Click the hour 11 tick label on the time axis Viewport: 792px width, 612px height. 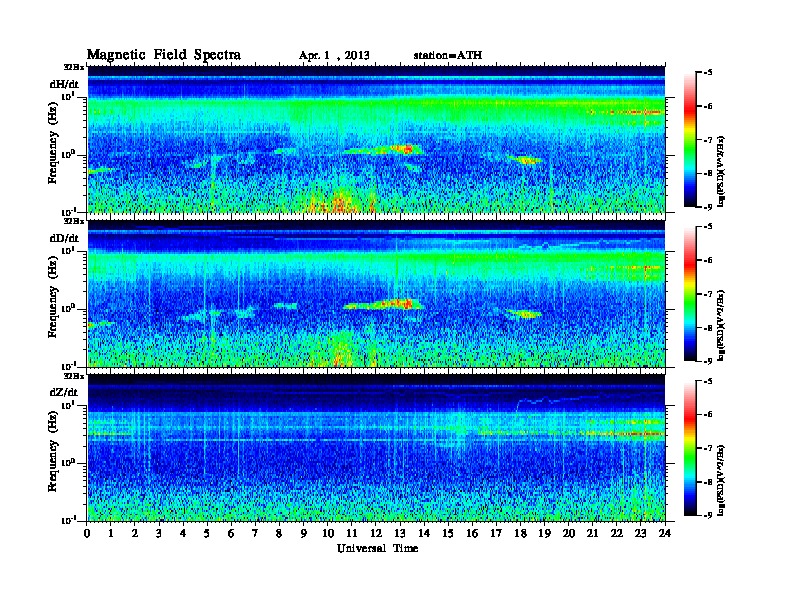352,533
